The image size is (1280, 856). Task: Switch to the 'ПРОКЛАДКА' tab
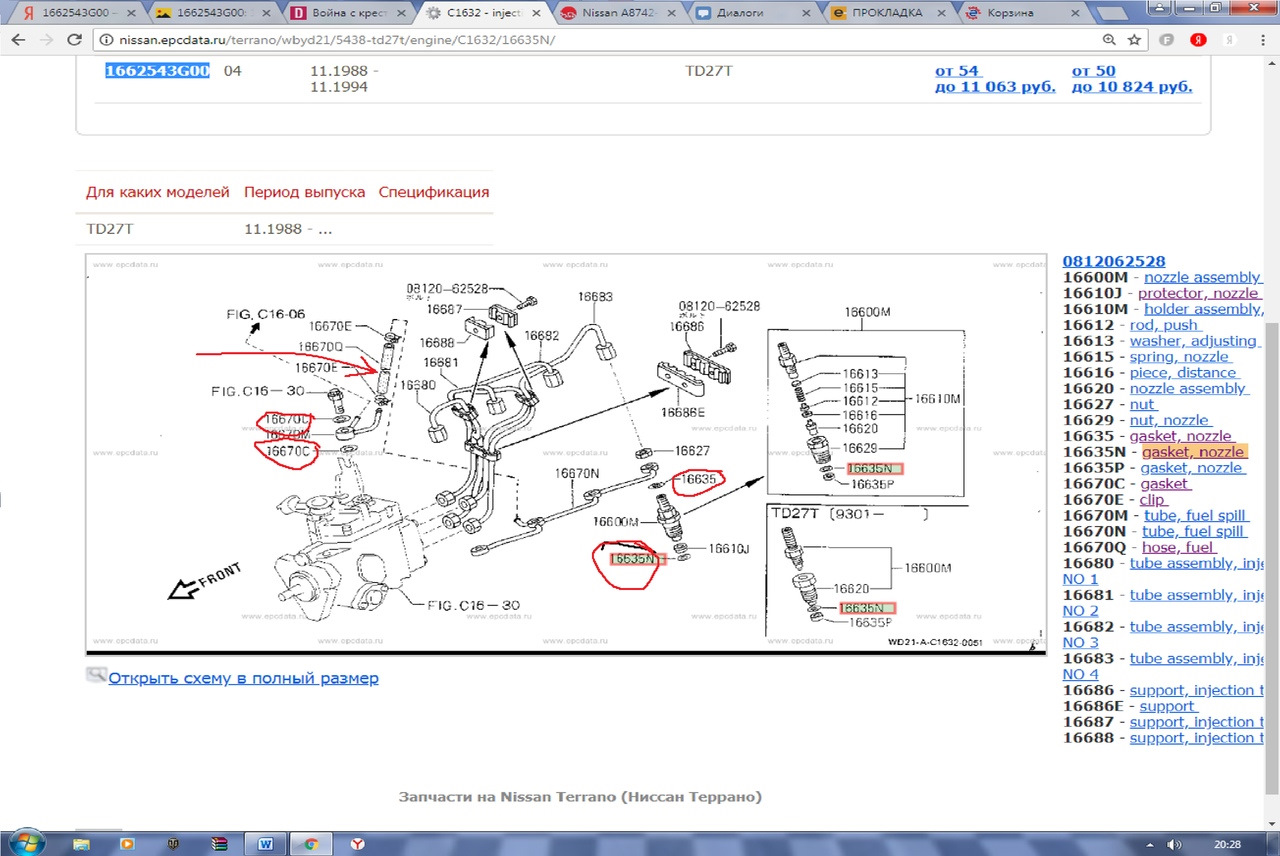(x=887, y=13)
